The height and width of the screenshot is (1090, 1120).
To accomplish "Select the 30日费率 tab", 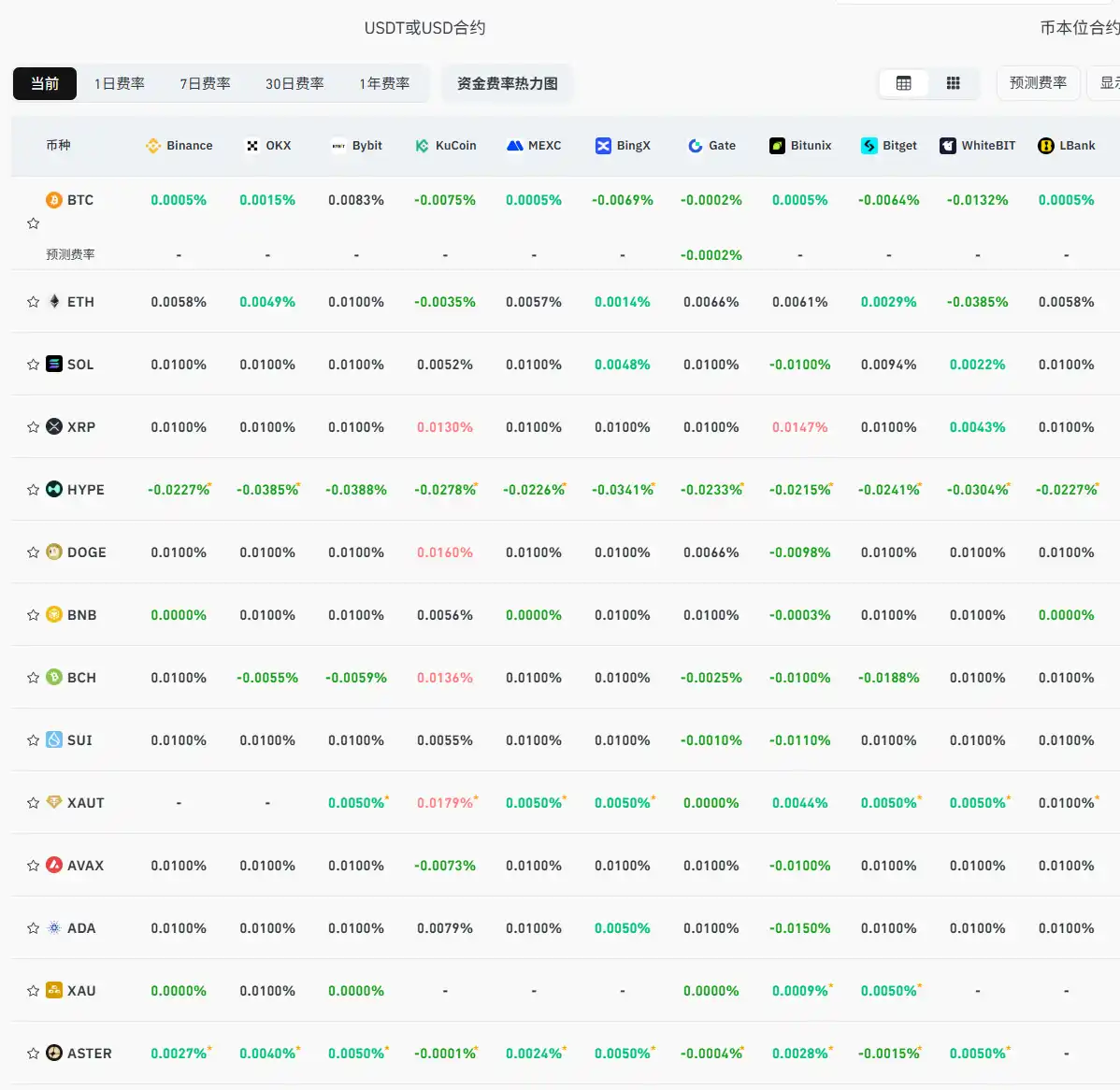I will (x=294, y=83).
